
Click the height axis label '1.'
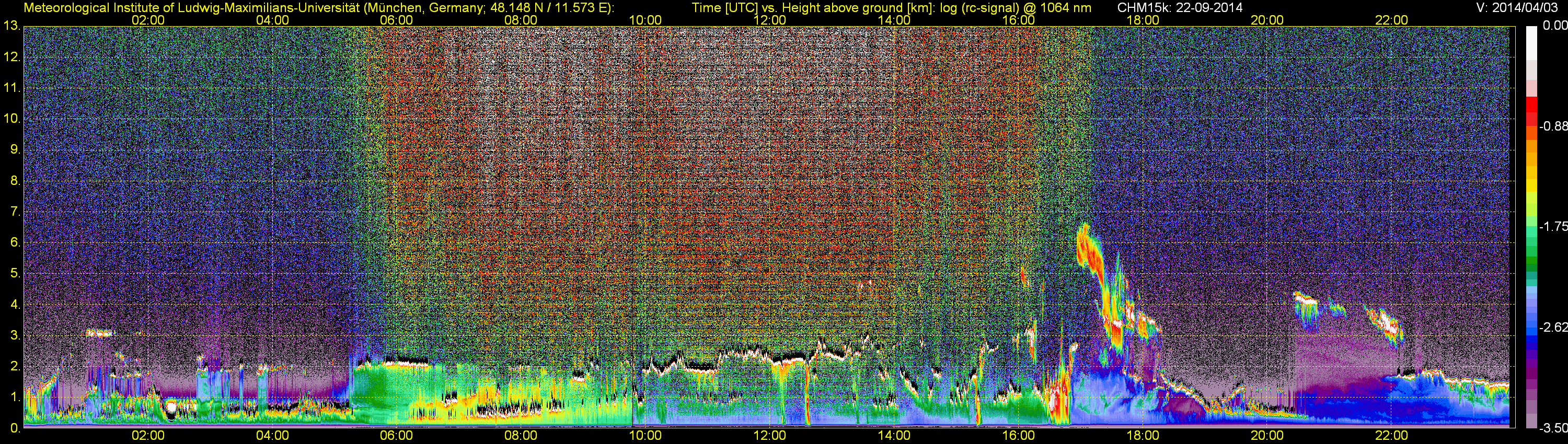click(15, 397)
